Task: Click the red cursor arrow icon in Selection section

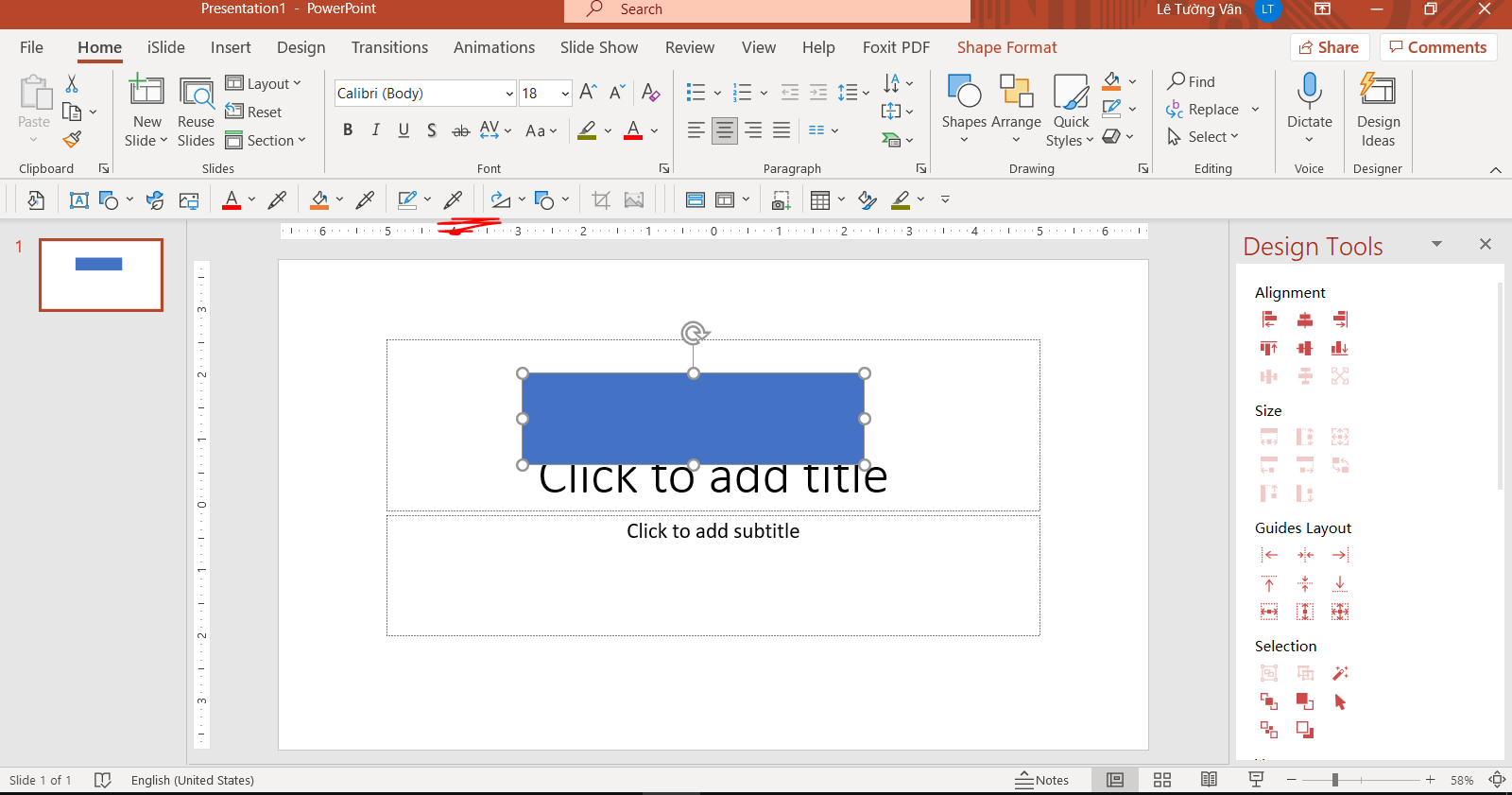Action: coord(1340,701)
